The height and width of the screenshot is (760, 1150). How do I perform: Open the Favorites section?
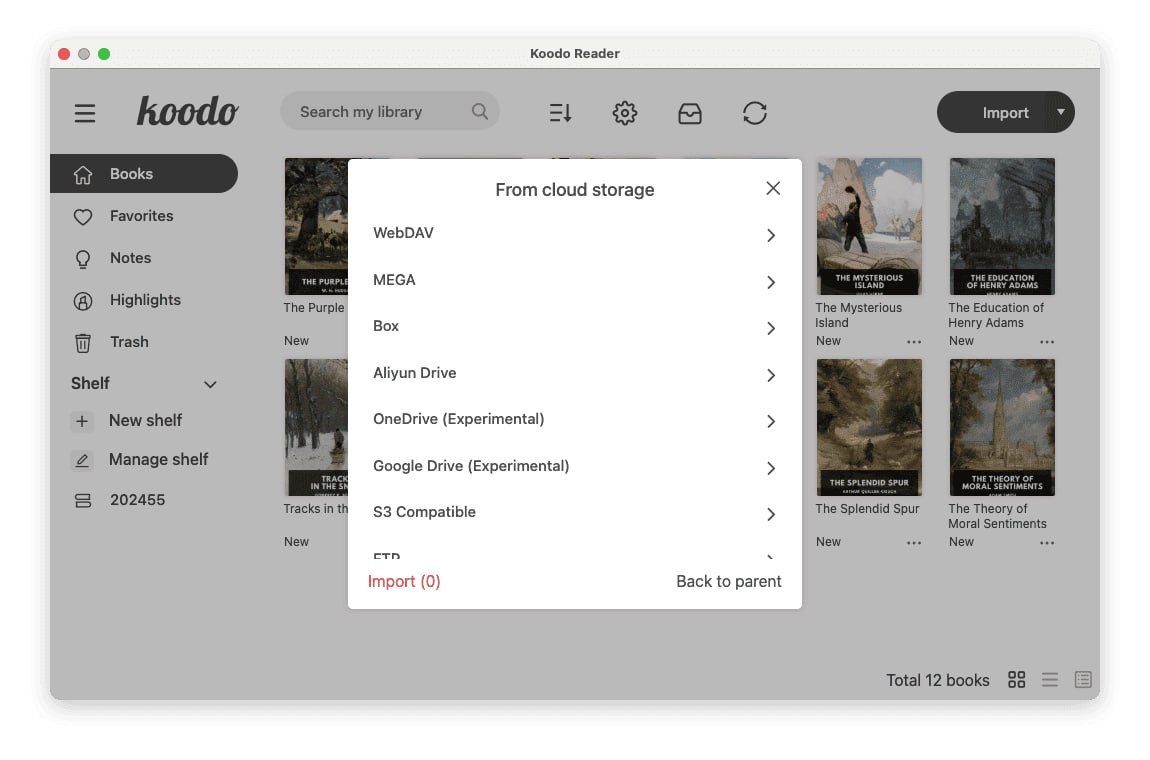click(144, 216)
